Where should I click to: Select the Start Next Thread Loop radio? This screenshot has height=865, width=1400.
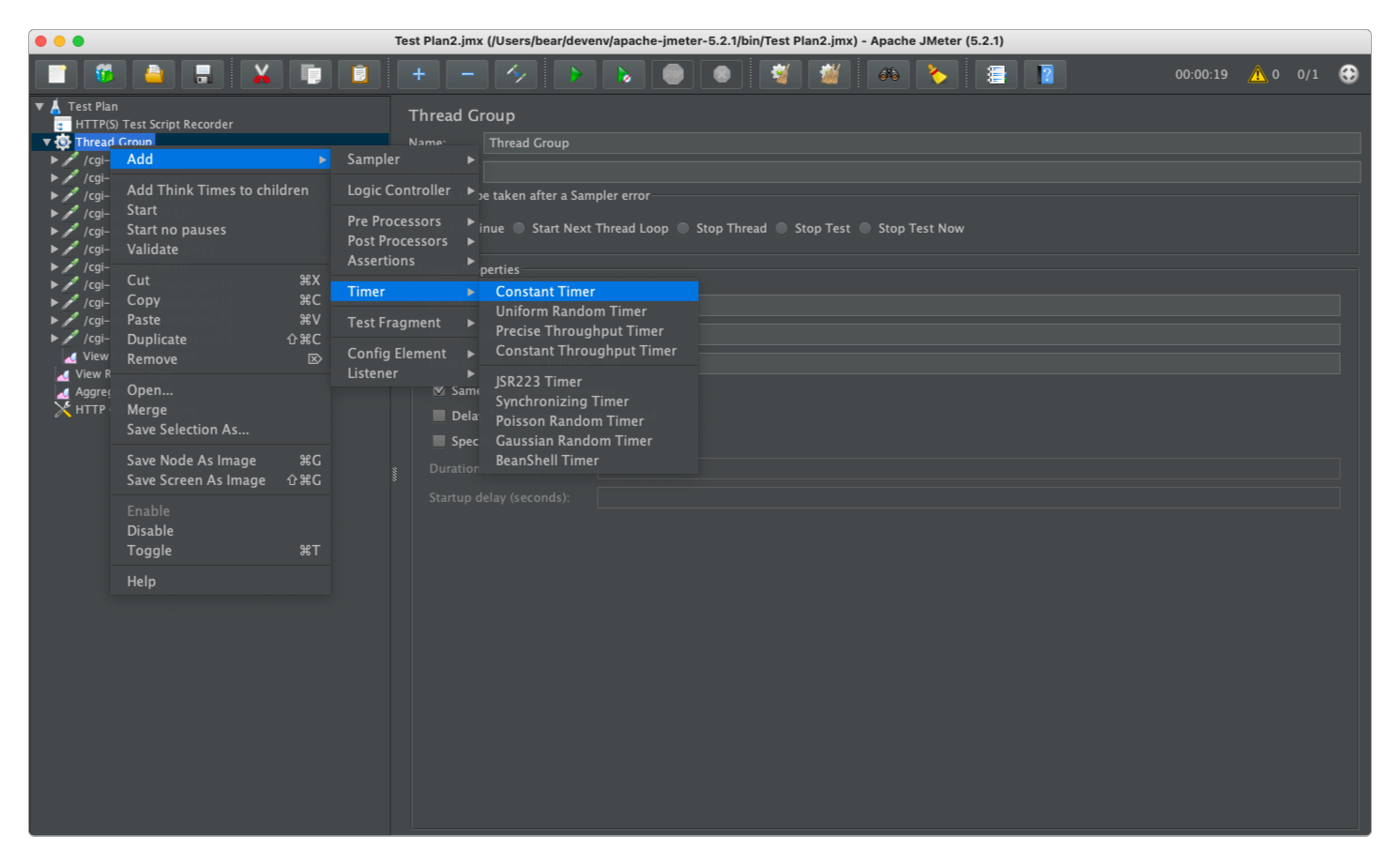[x=519, y=228]
